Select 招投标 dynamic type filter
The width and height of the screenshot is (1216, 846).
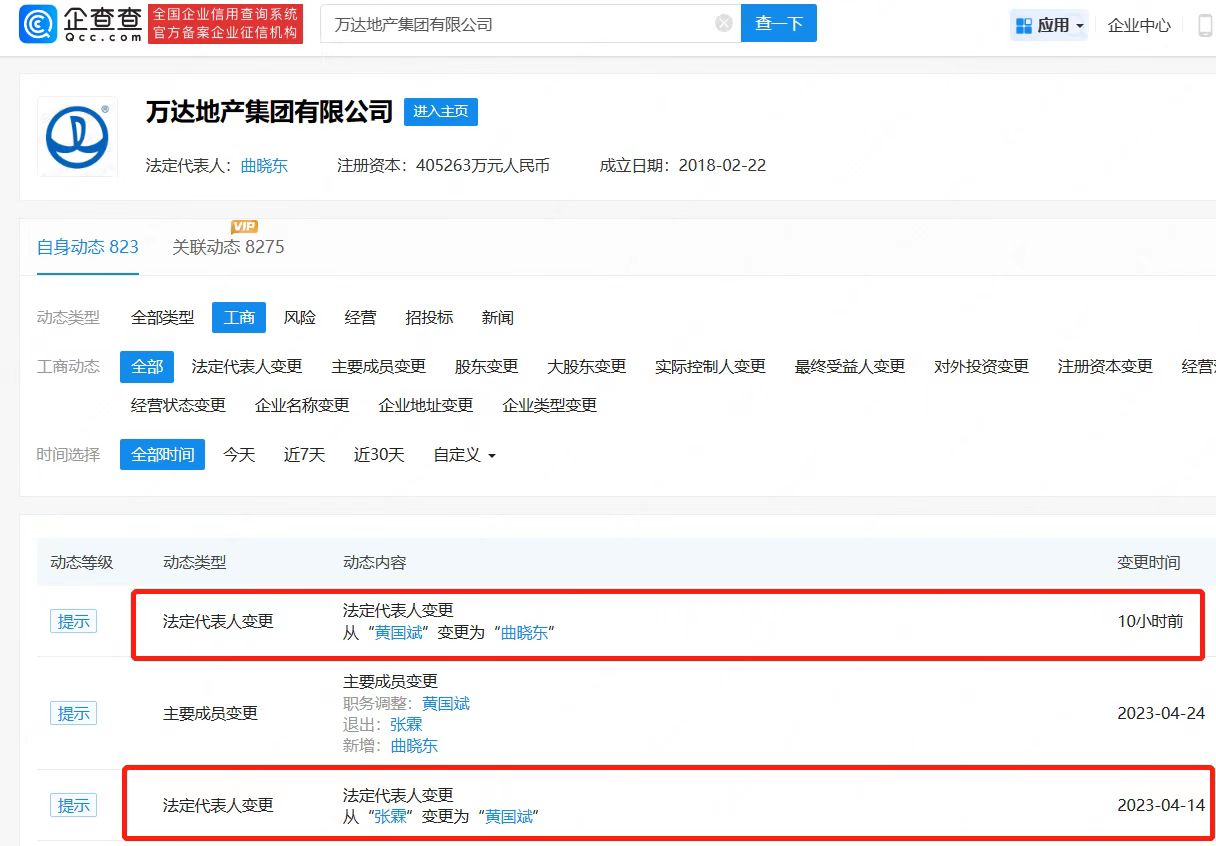point(429,318)
